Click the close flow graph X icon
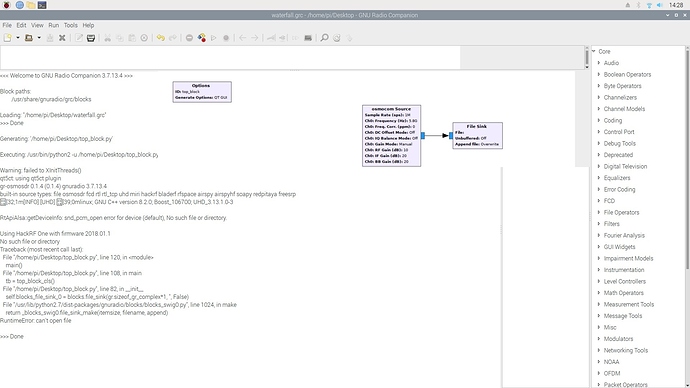This screenshot has height=388, width=690. 62,38
